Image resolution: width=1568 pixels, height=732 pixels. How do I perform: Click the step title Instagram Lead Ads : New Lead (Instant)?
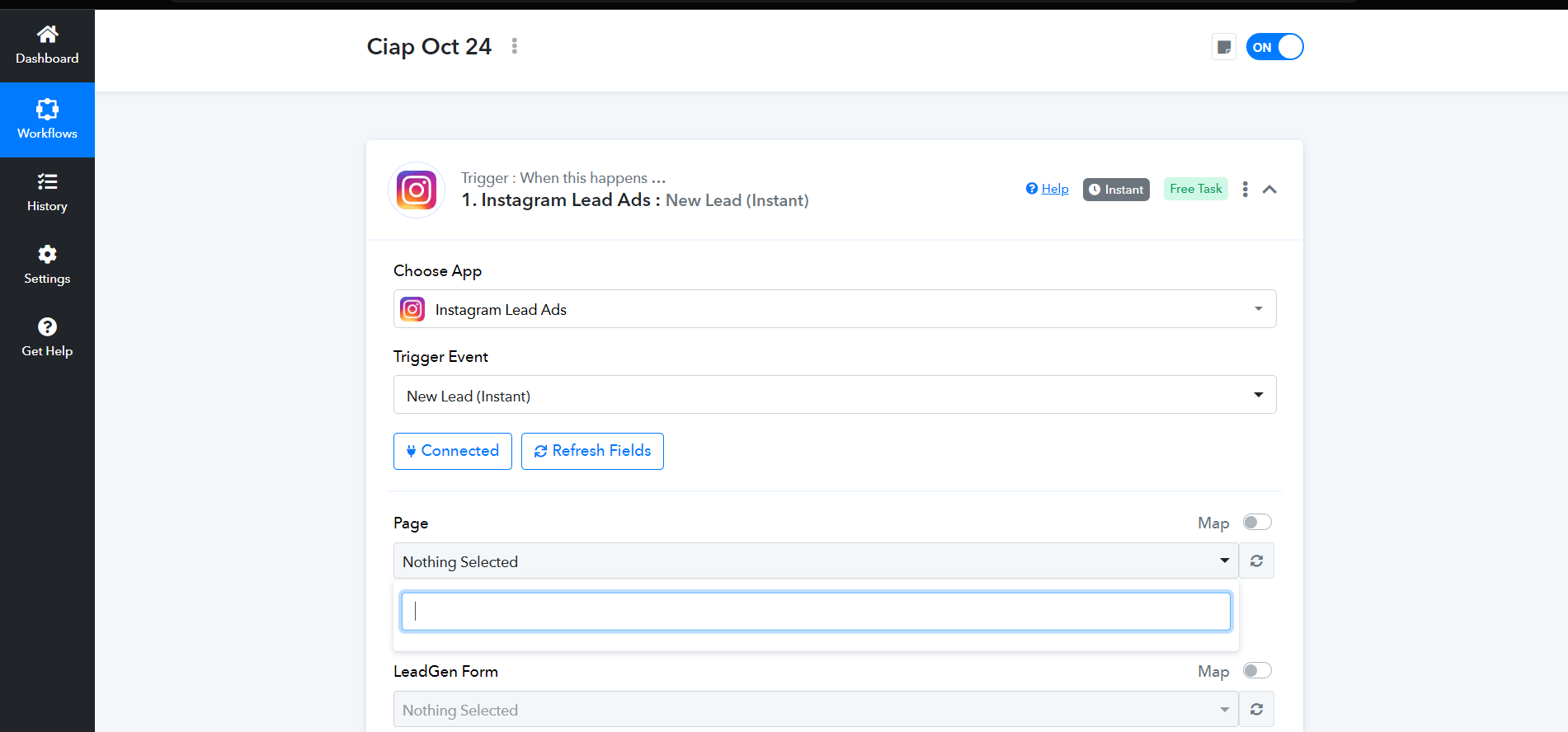(635, 200)
